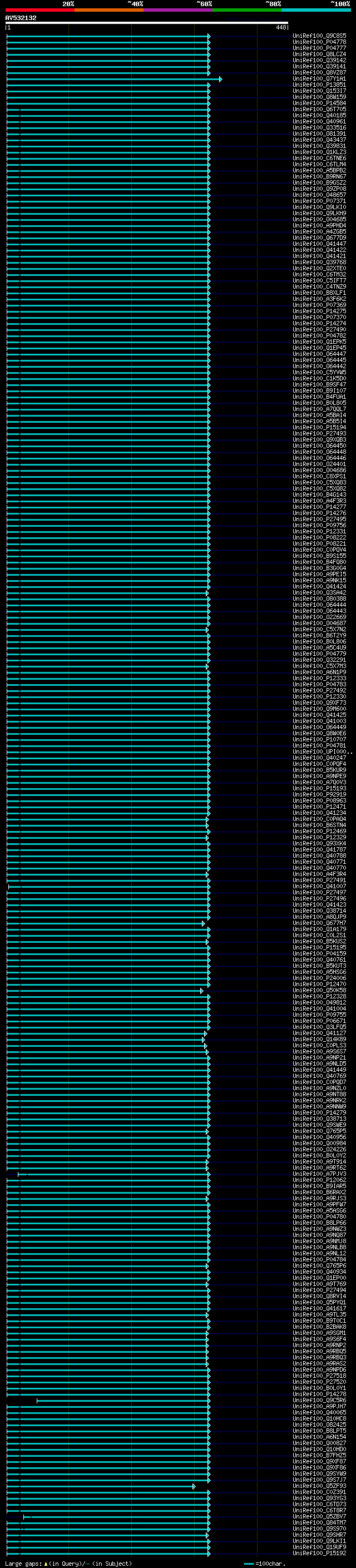
Task: Select the UniRef100_Q8W0E6 label
Action: click(319, 733)
